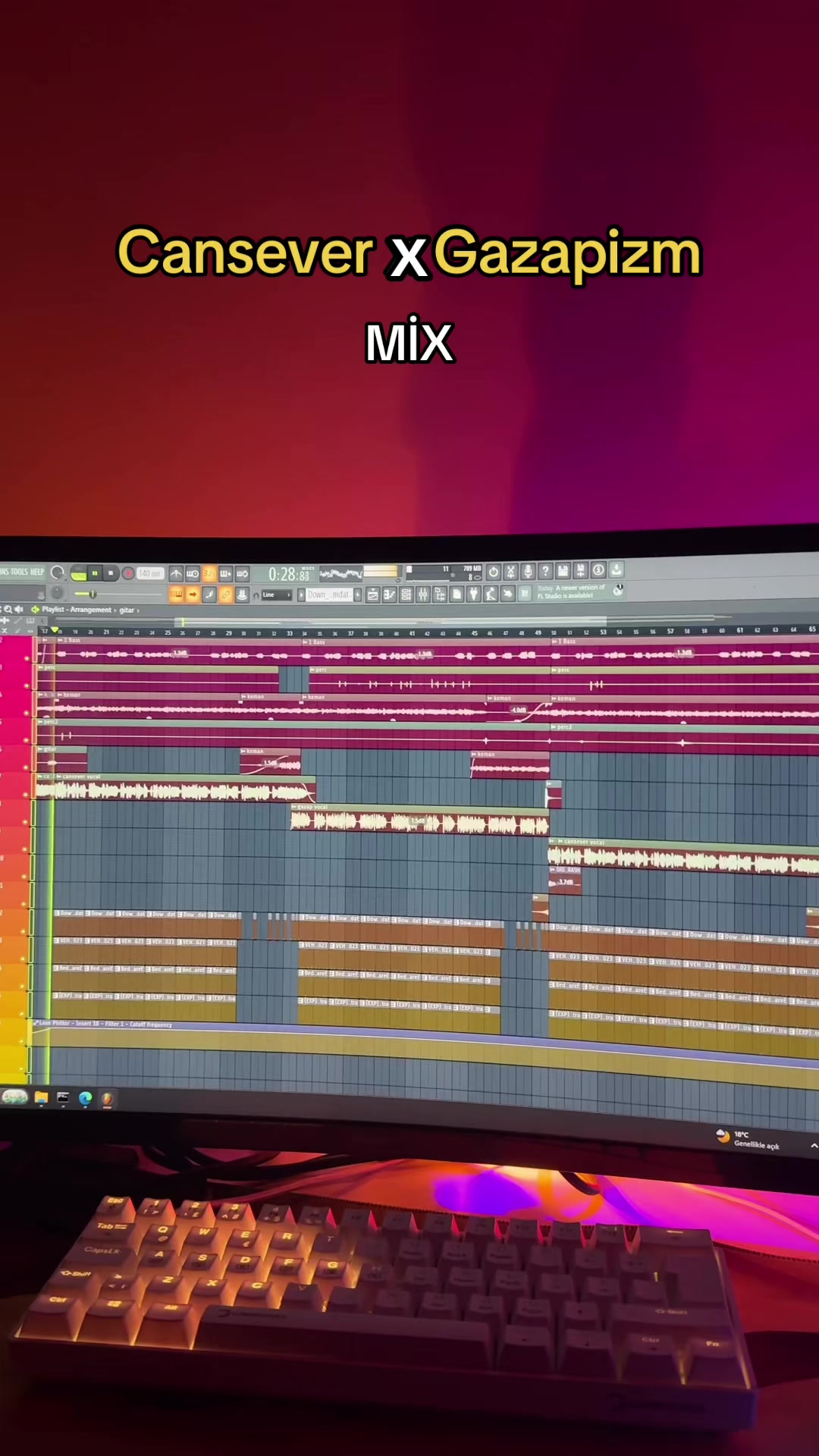Click the pause button in transport

[x=96, y=573]
